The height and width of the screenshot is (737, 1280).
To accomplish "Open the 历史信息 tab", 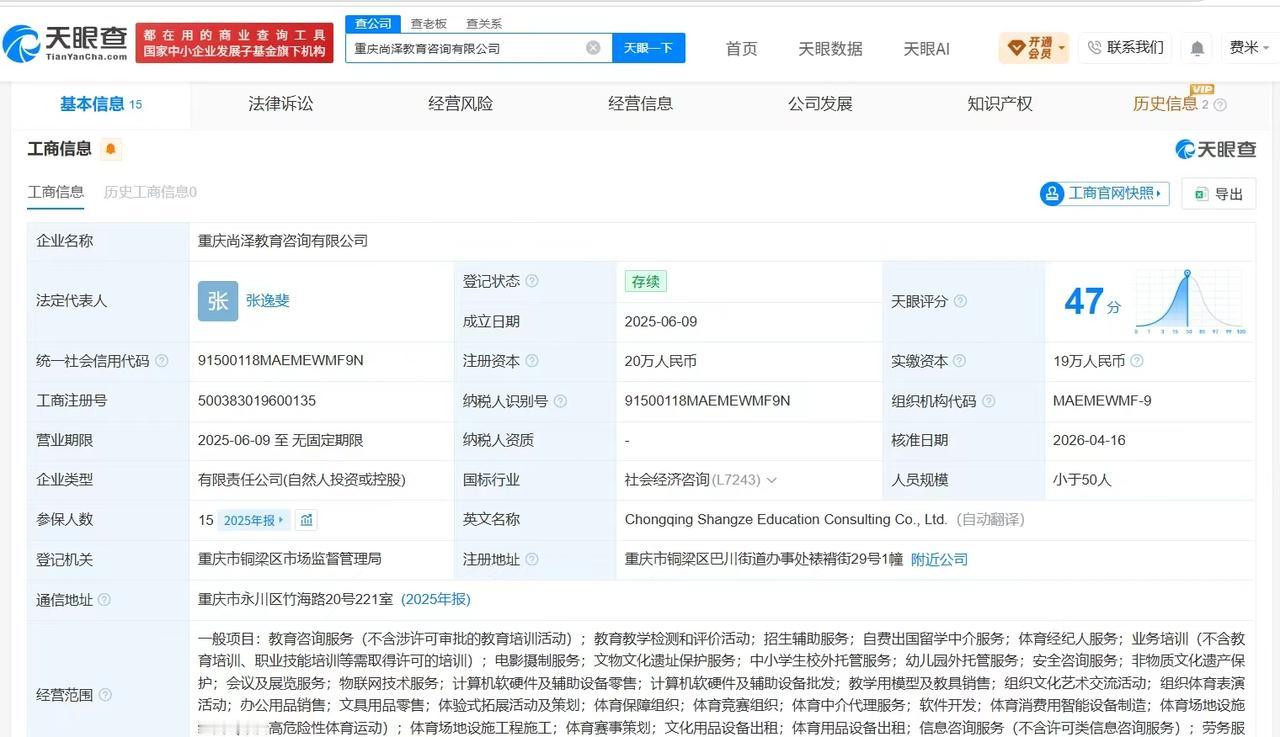I will pos(1165,104).
